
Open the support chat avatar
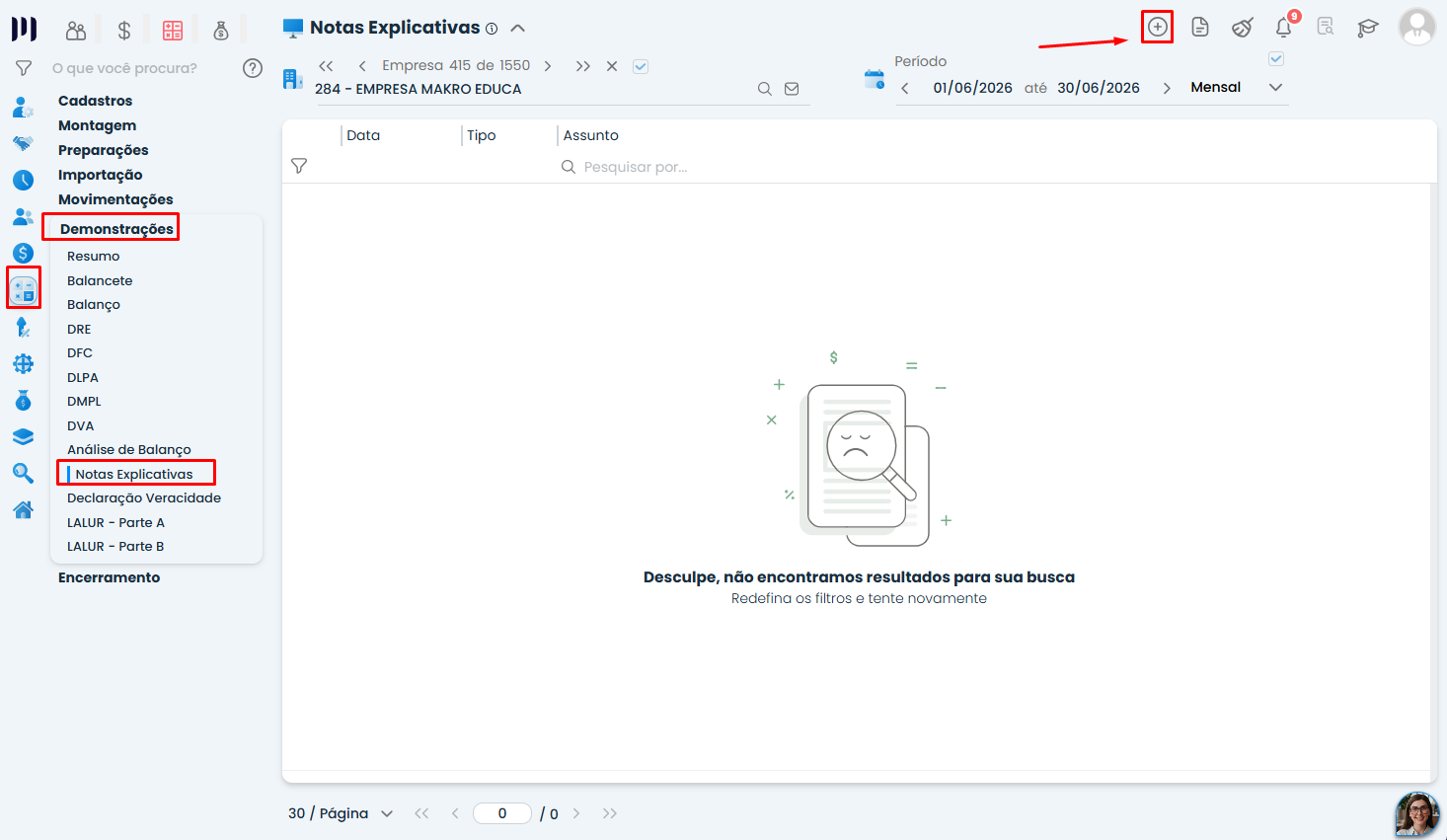tap(1417, 813)
